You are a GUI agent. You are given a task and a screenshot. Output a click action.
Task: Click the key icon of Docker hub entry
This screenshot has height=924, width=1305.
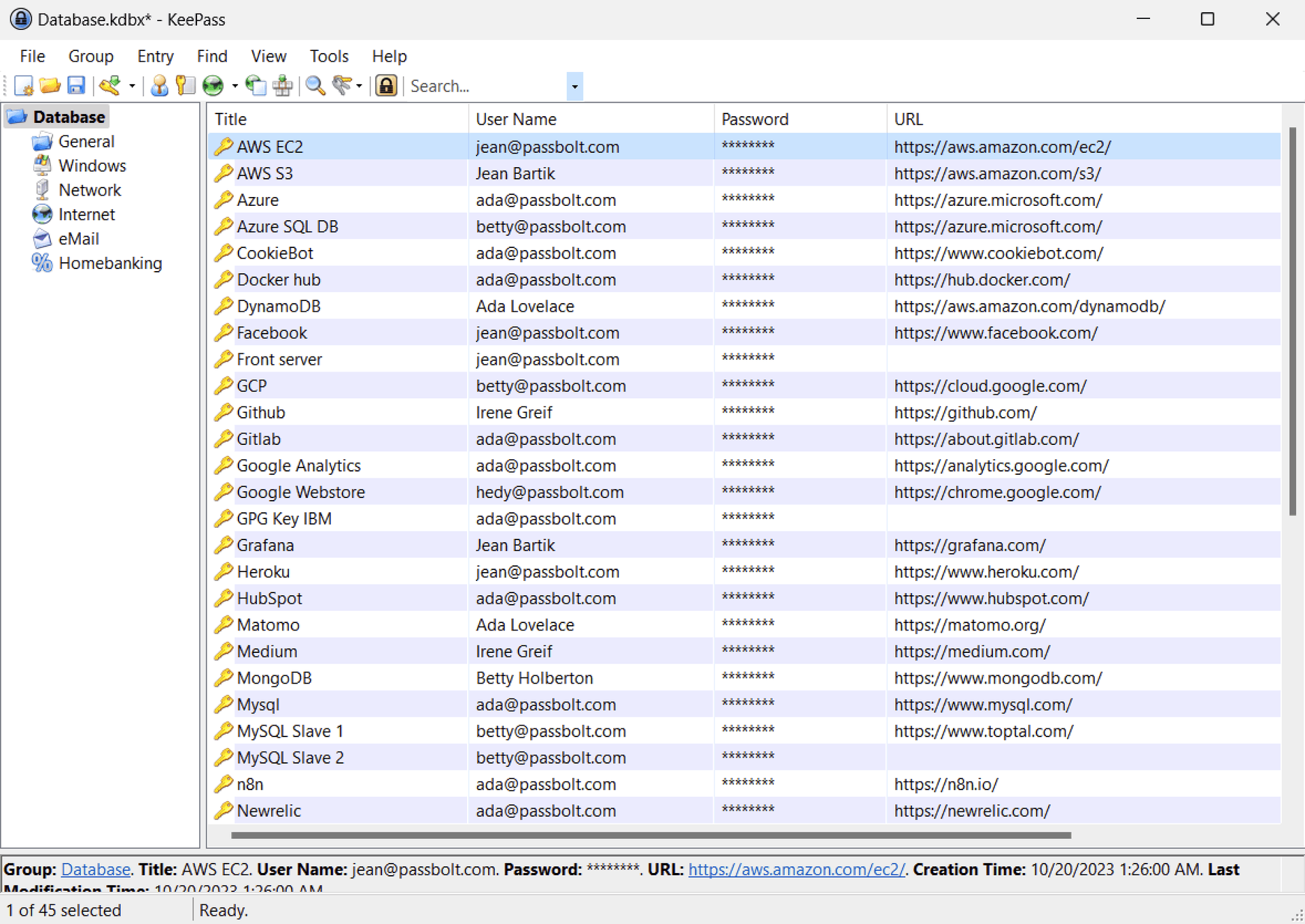tap(223, 279)
